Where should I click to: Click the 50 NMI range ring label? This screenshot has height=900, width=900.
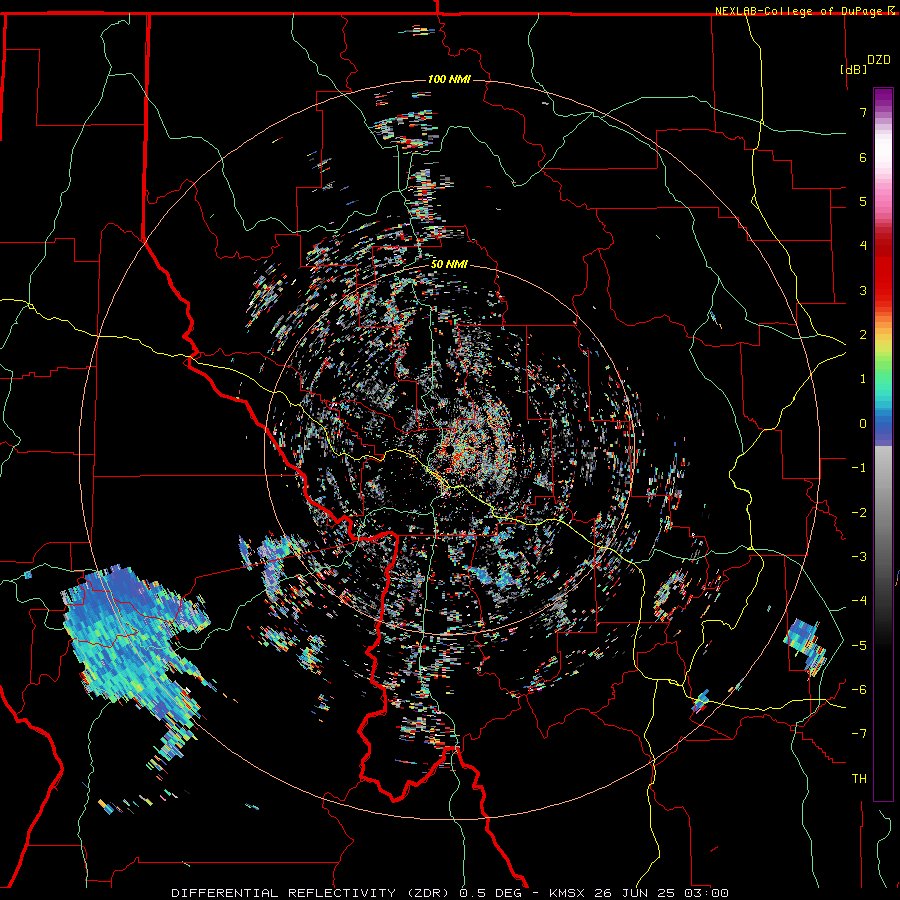(449, 264)
